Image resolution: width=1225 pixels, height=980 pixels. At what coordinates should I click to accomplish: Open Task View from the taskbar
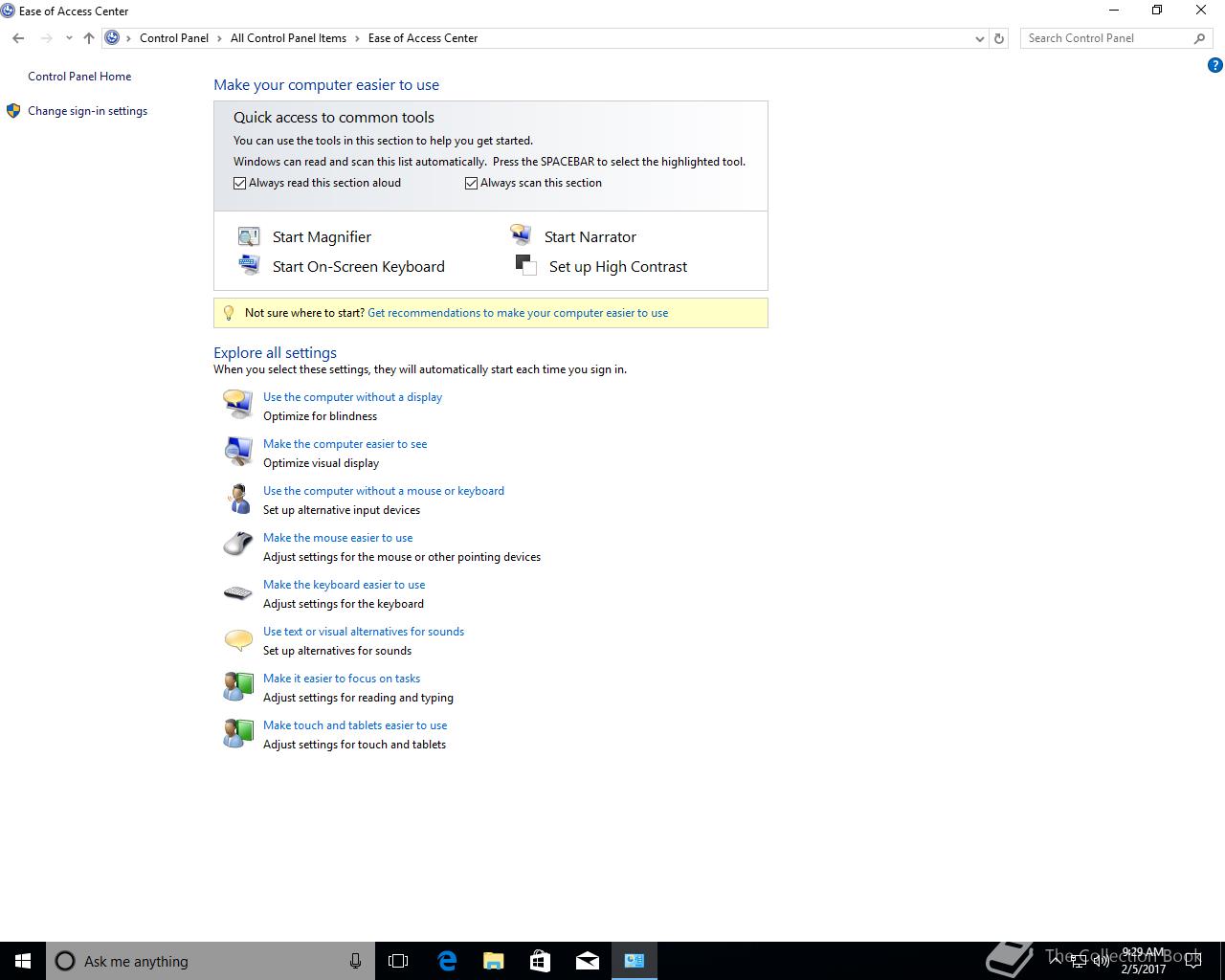click(x=398, y=961)
